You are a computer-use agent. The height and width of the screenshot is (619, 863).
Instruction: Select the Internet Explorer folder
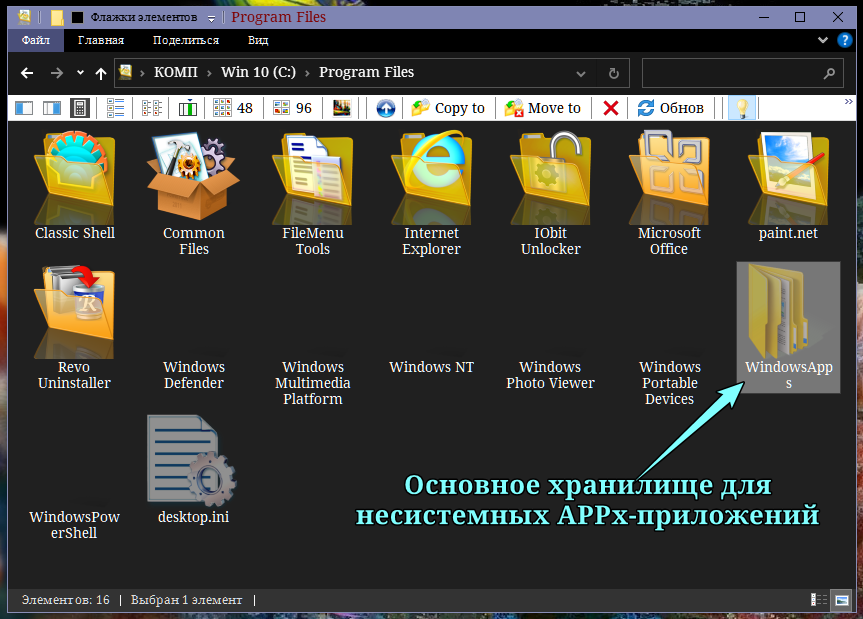432,195
